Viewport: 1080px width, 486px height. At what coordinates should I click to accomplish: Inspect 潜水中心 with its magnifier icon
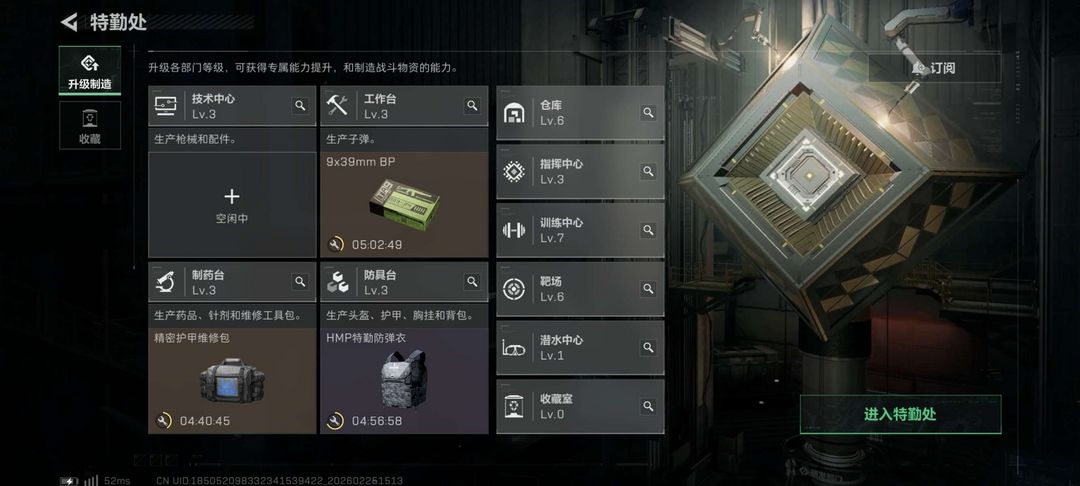[x=648, y=347]
